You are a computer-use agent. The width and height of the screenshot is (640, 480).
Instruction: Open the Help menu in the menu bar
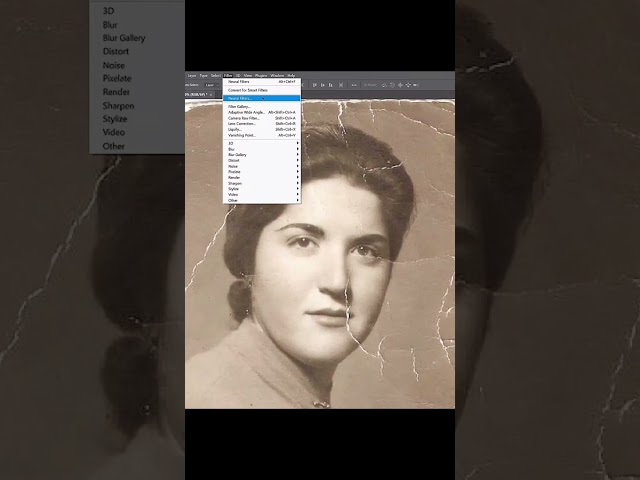click(x=291, y=76)
